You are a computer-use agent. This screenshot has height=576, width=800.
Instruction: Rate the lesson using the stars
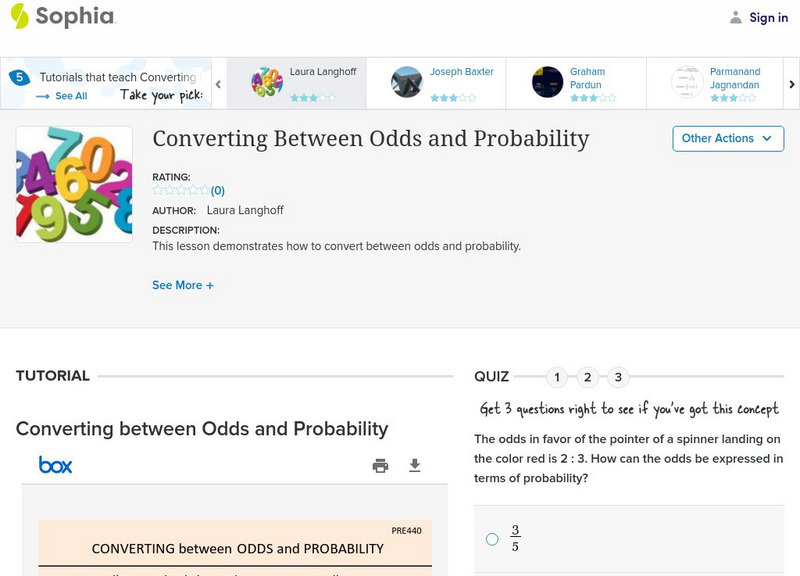[x=181, y=190]
